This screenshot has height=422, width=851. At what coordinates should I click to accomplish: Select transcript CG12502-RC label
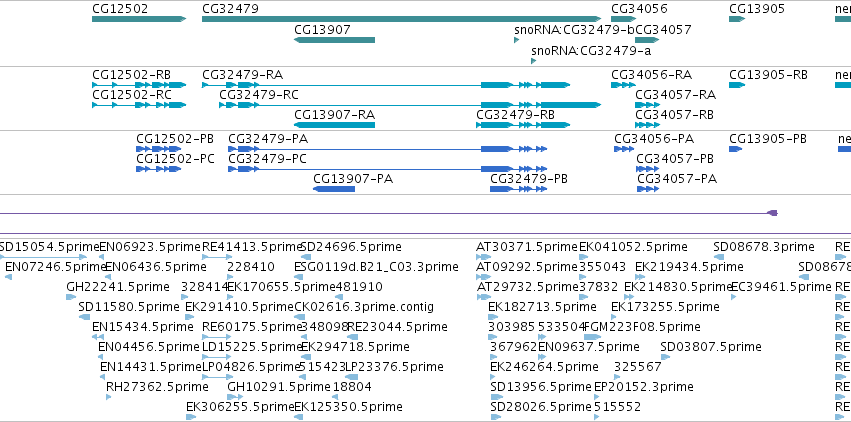point(132,94)
